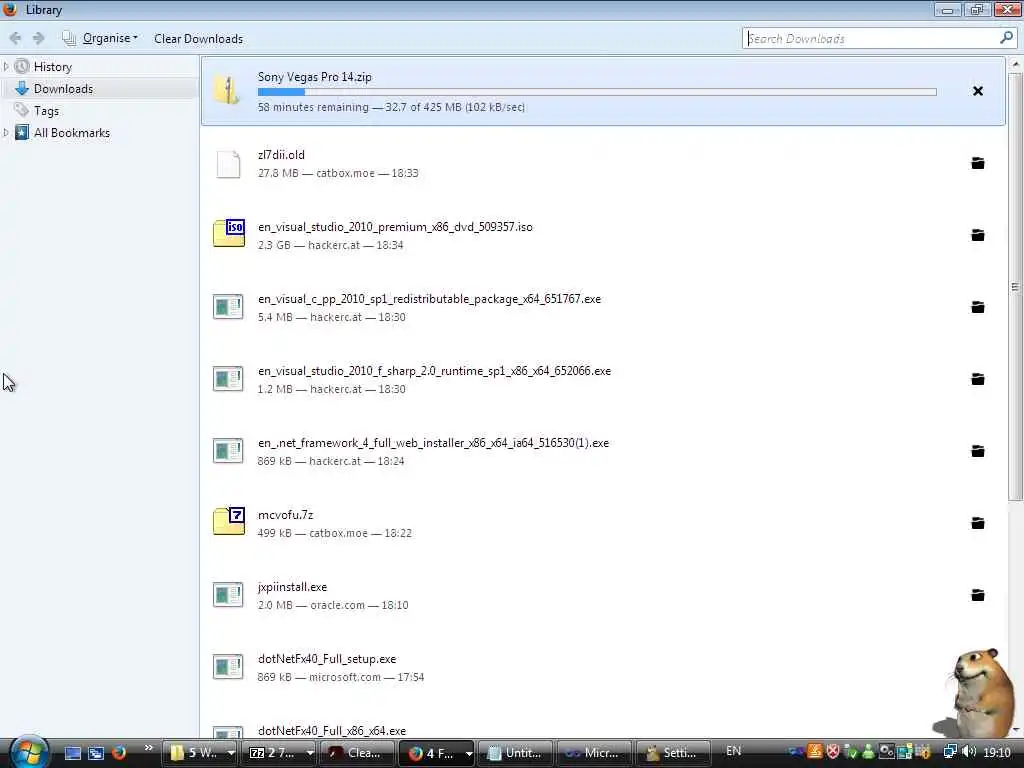Open containing folder for mcvofu.7z
Viewport: 1024px width, 768px height.
(x=978, y=522)
